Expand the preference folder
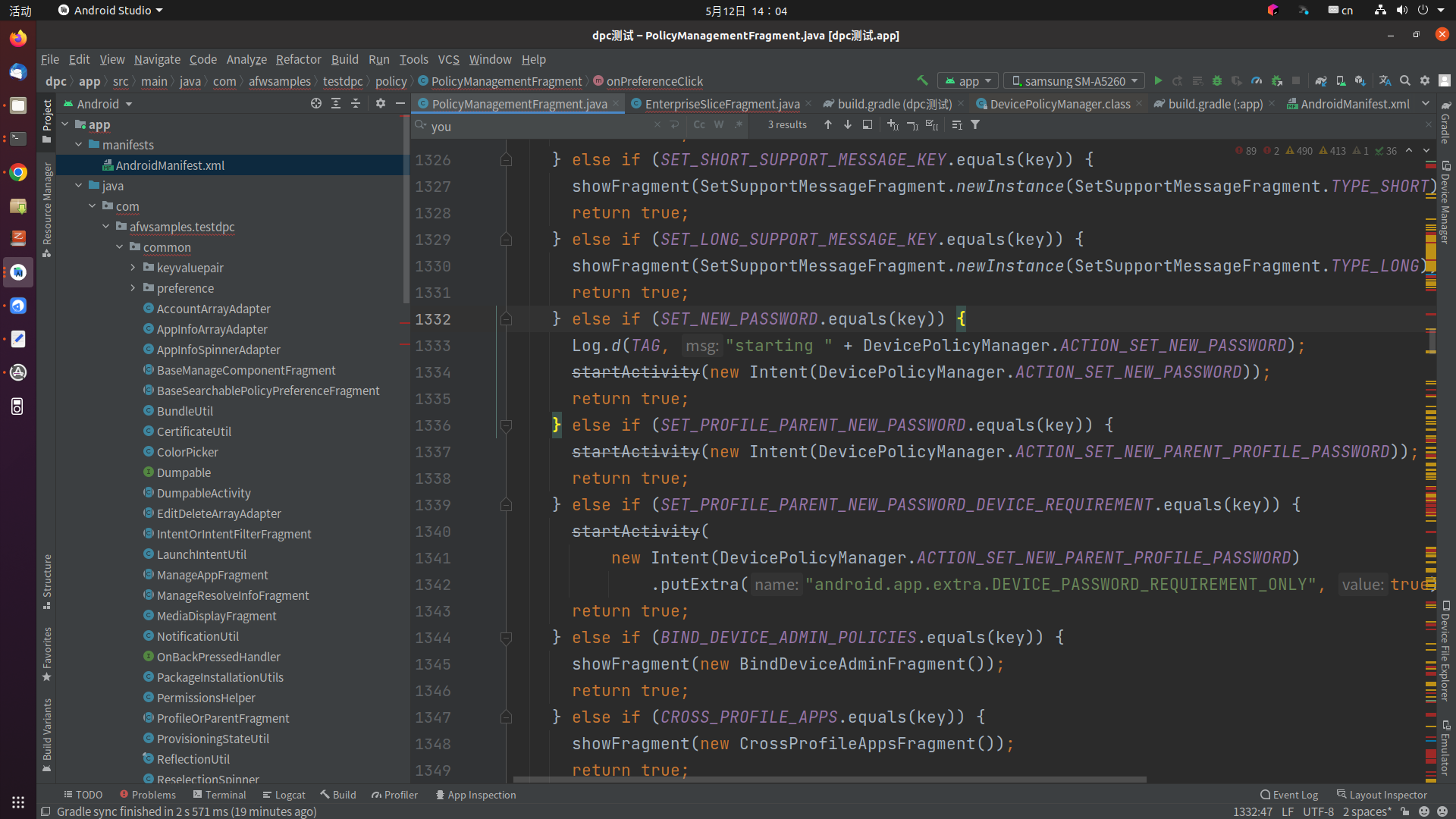The image size is (1456, 819). 133,288
